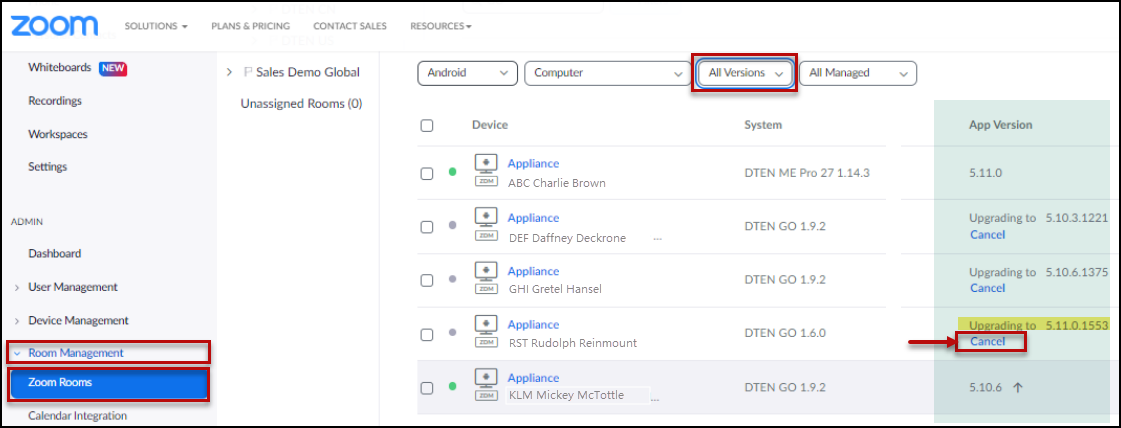Check the box for ABC Charlie Brown
This screenshot has height=428, width=1121.
pos(427,174)
